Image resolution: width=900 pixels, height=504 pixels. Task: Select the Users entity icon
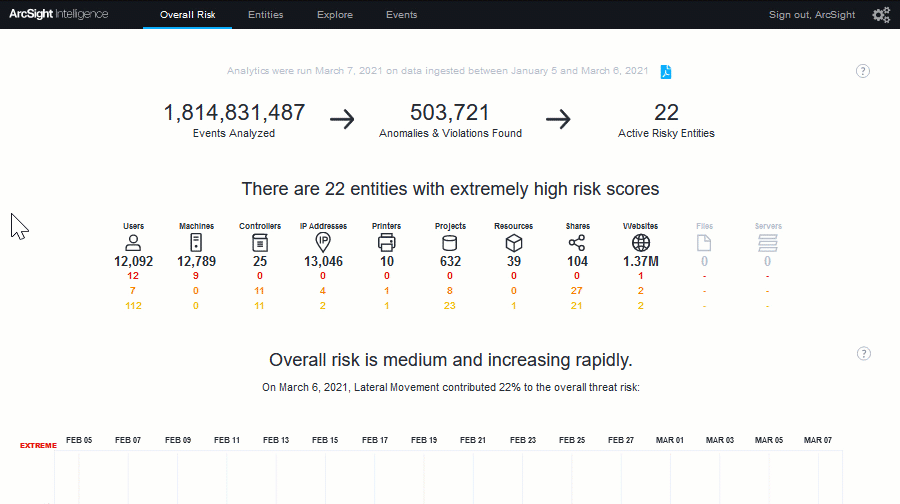133,242
